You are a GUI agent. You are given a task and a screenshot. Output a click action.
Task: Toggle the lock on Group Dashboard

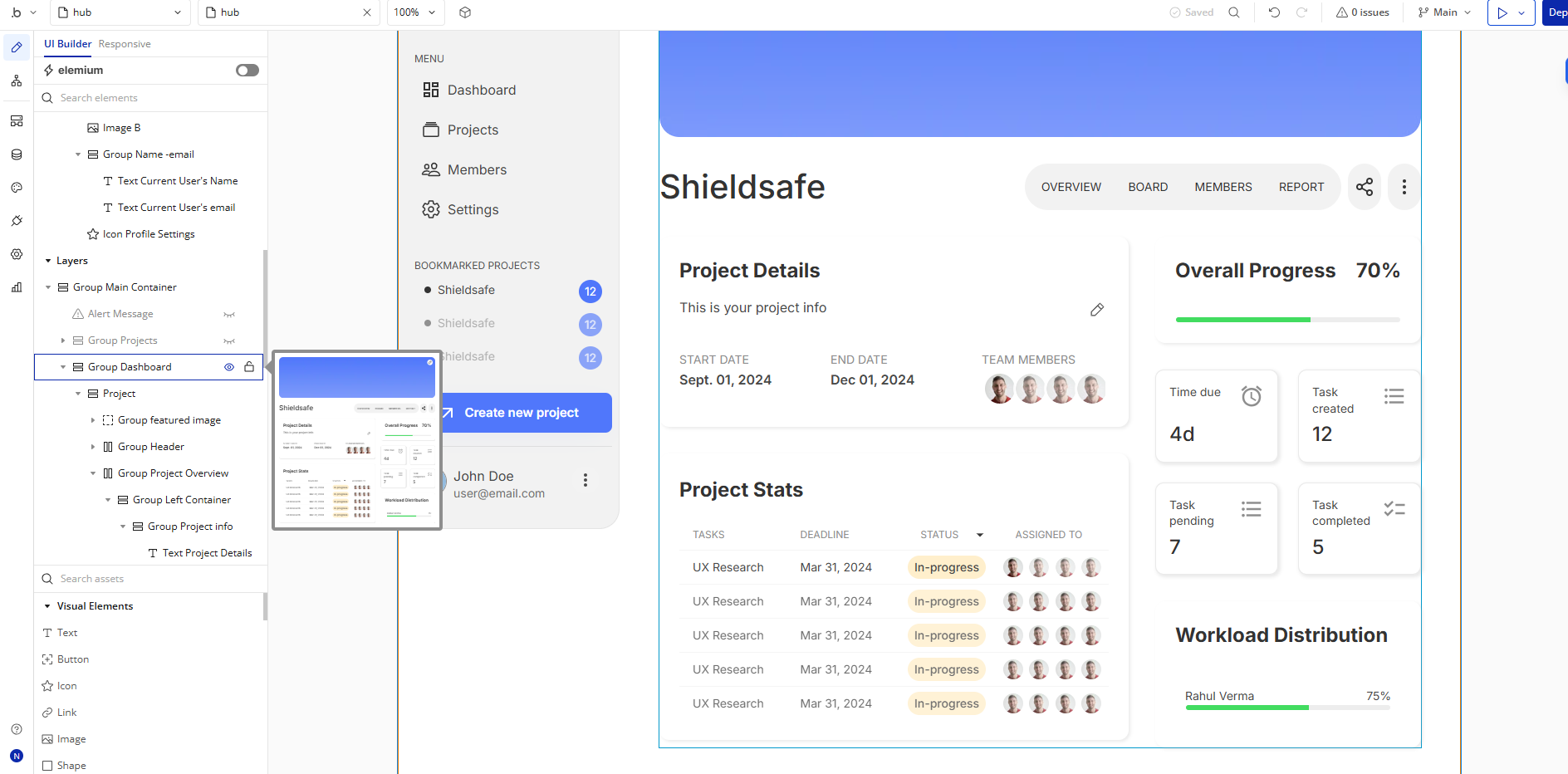pos(249,367)
